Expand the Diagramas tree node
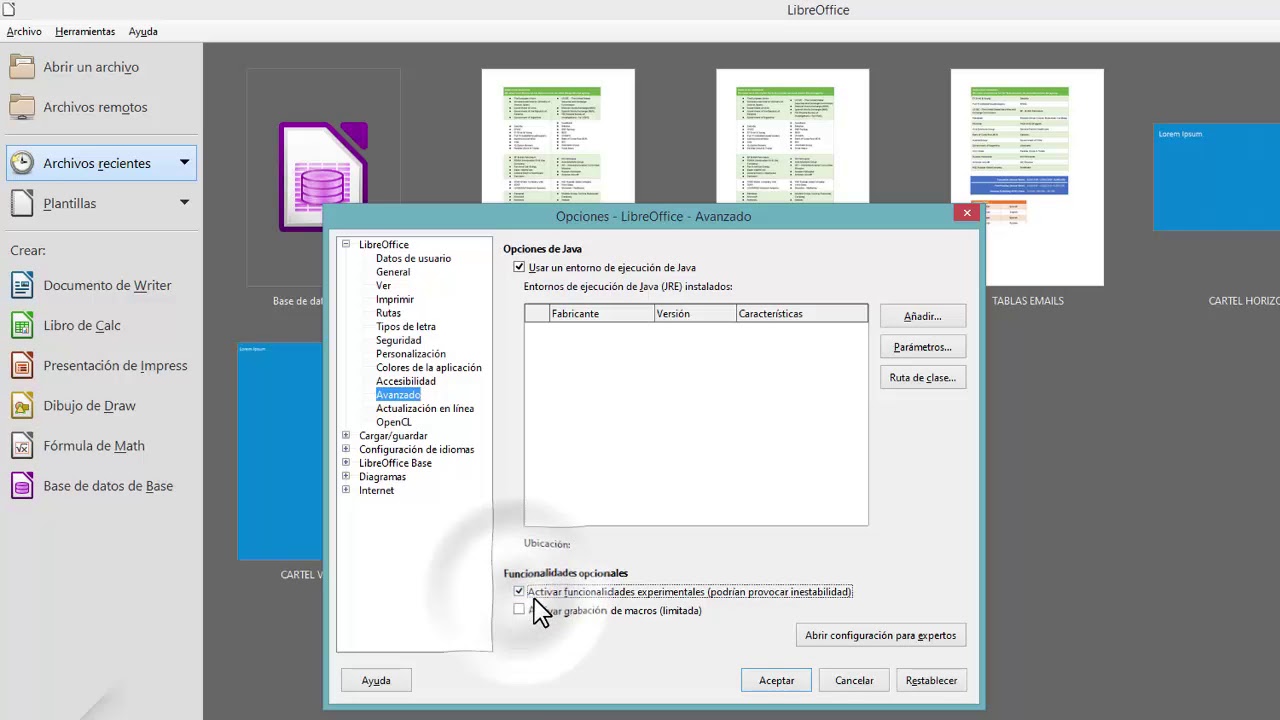Viewport: 1280px width, 720px height. (x=346, y=476)
